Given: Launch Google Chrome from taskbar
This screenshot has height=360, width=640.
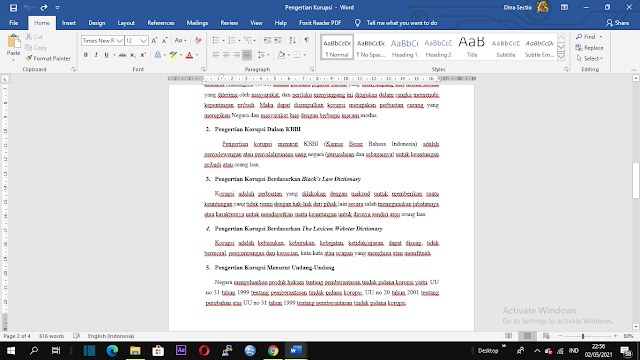Looking at the screenshot, I should [x=273, y=351].
